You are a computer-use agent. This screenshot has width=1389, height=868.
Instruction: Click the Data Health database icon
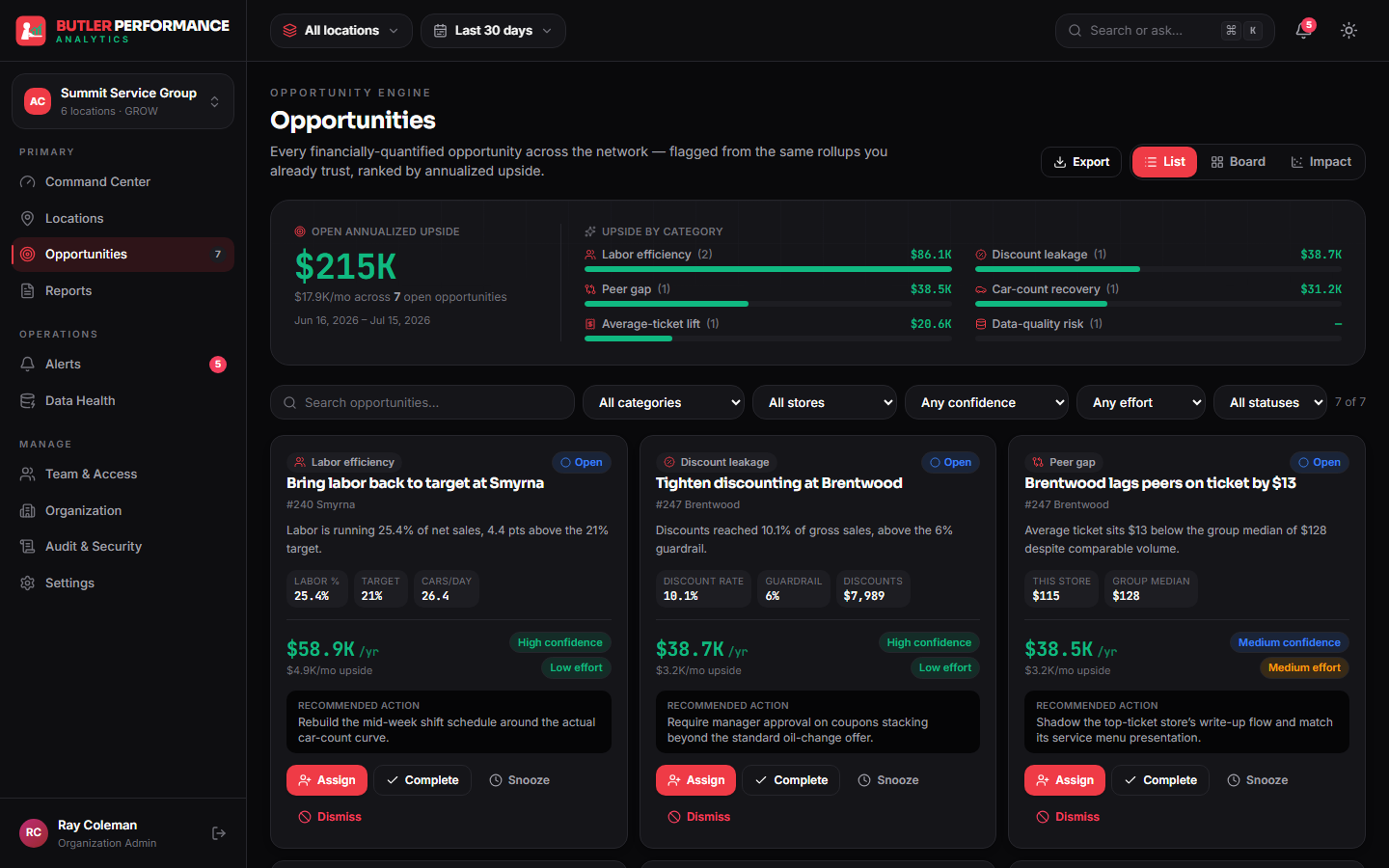click(x=28, y=401)
